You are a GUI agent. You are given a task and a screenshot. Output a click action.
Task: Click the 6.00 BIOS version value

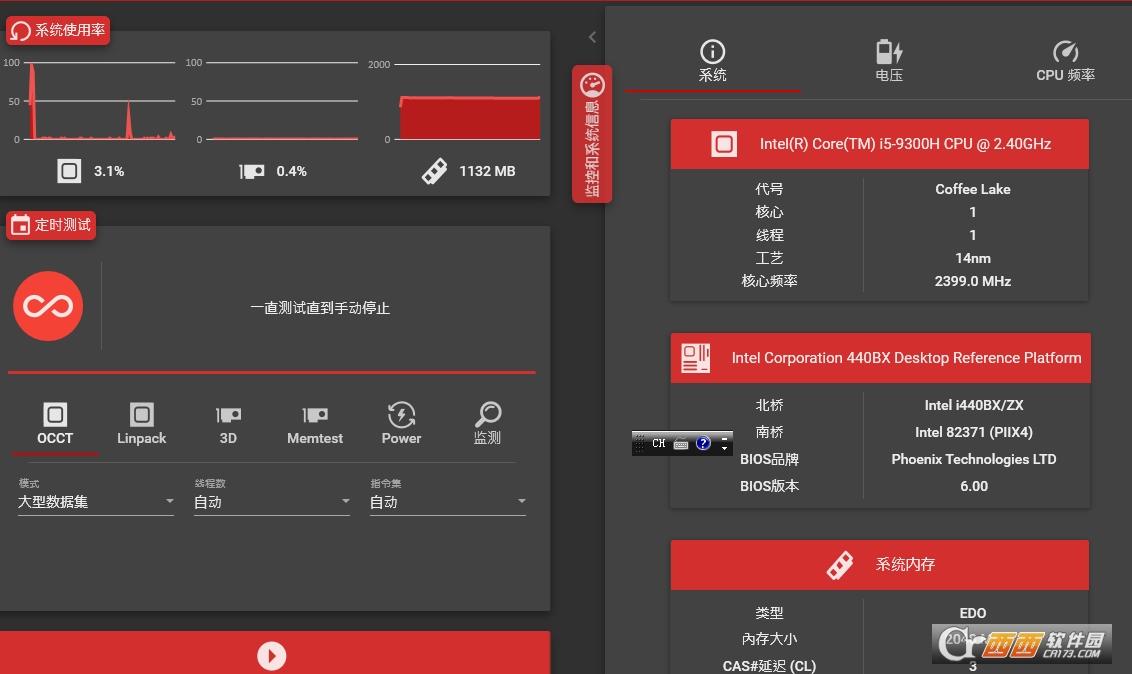[974, 486]
